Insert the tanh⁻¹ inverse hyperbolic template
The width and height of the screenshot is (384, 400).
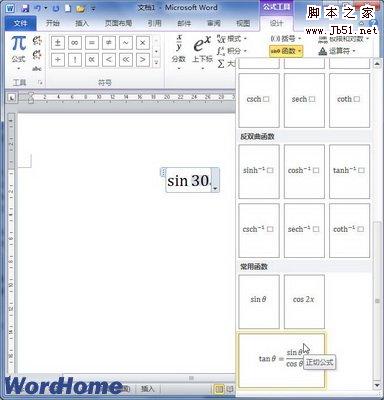click(349, 171)
